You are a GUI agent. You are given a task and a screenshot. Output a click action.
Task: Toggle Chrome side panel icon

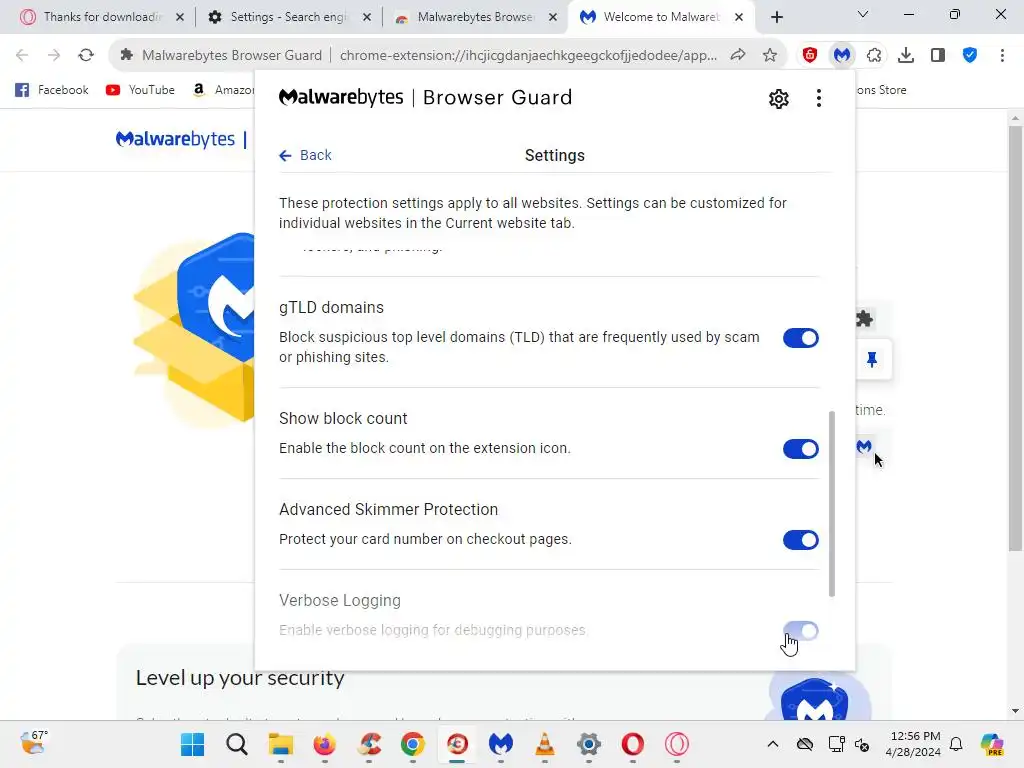(938, 56)
